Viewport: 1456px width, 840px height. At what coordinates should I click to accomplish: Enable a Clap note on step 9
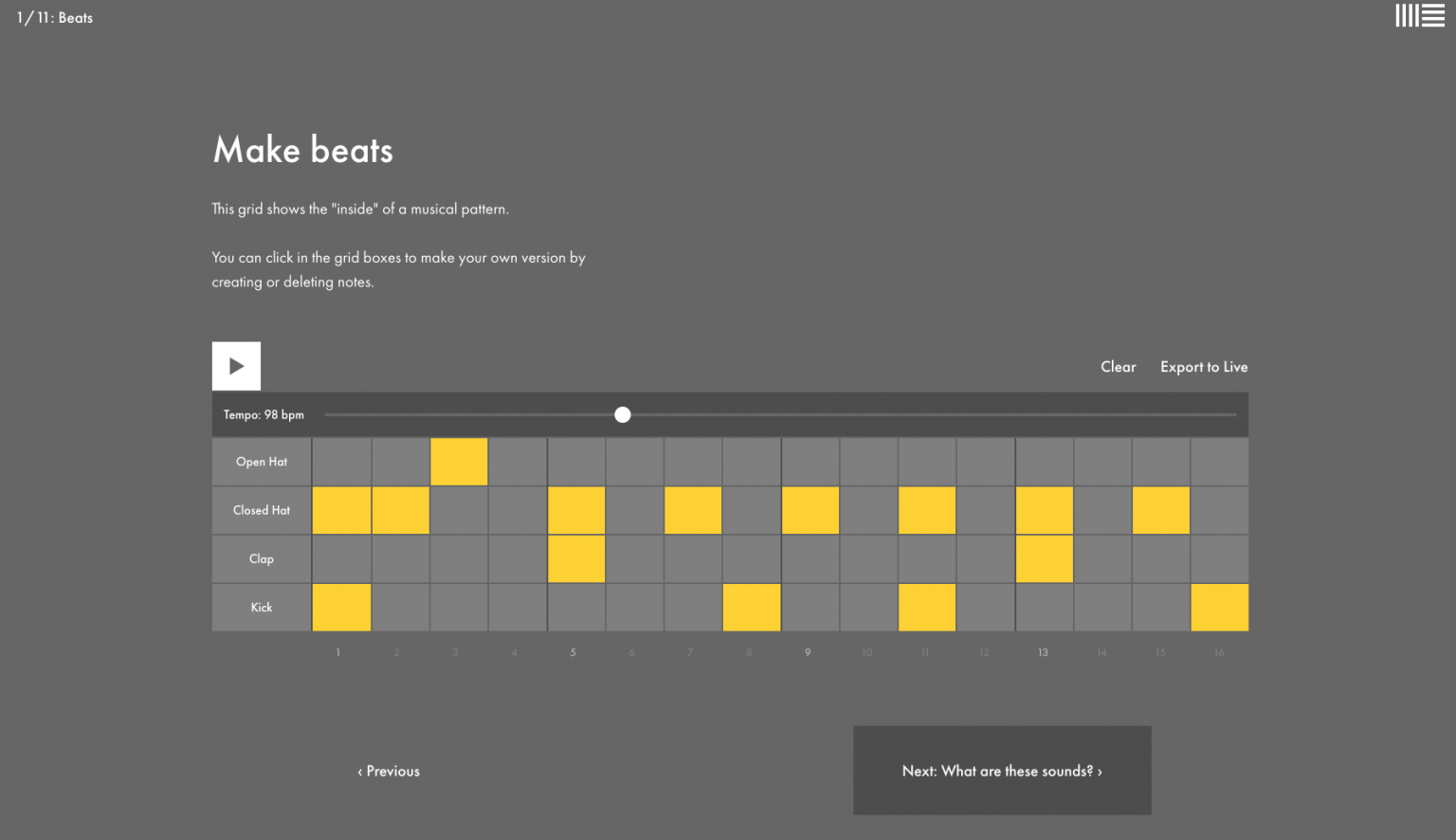tap(810, 558)
